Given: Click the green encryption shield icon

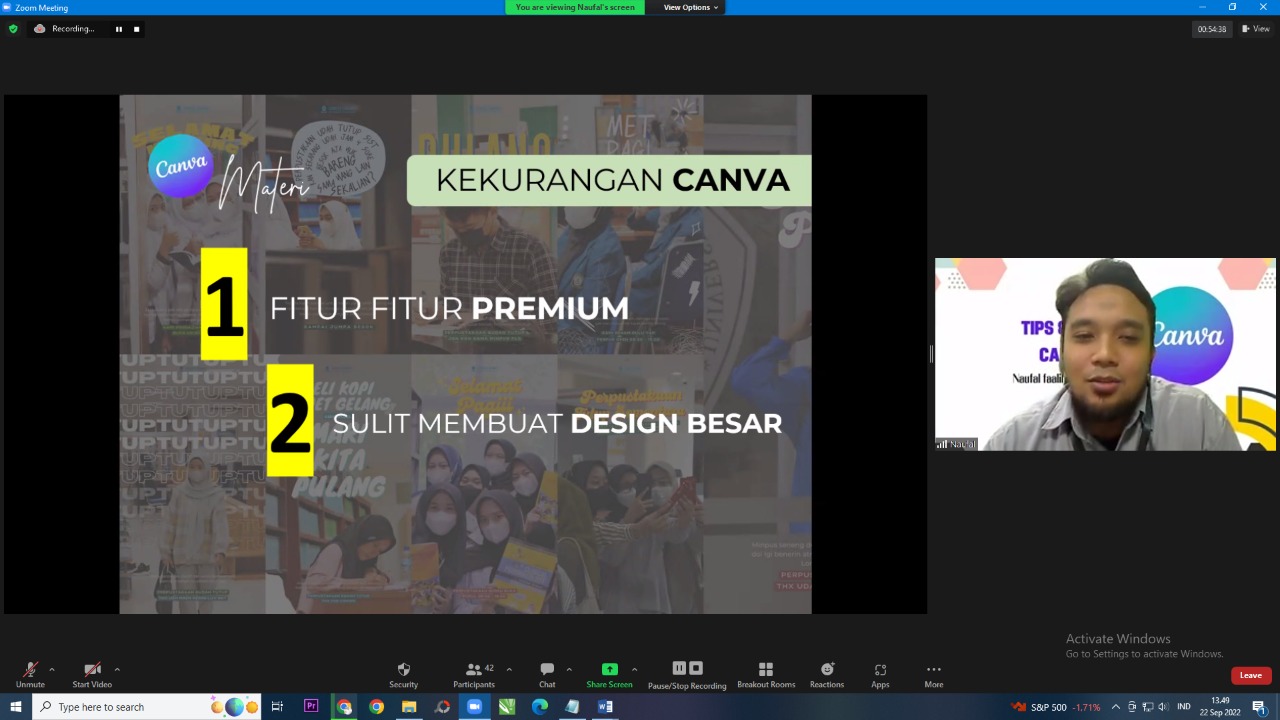Looking at the screenshot, I should tap(13, 29).
